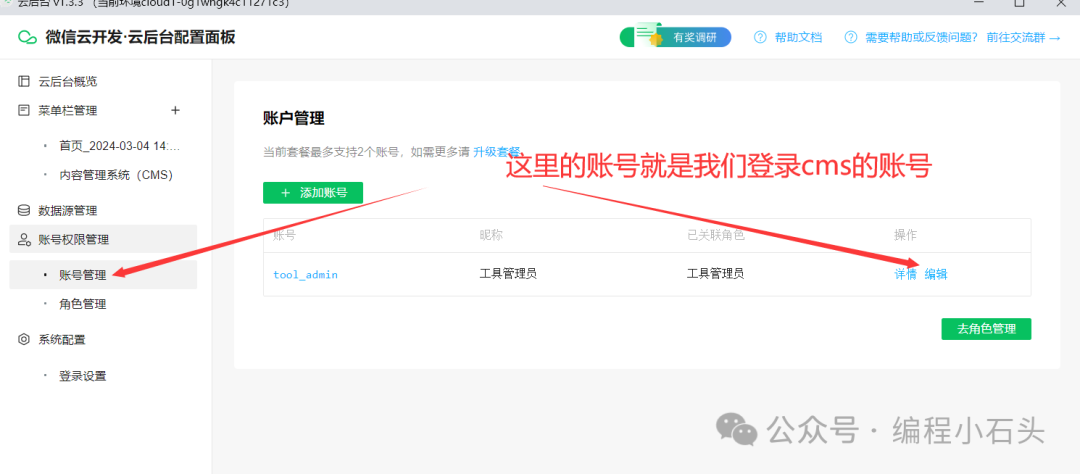
Task: Edit the tool_admin account via 编辑
Action: coord(936,274)
